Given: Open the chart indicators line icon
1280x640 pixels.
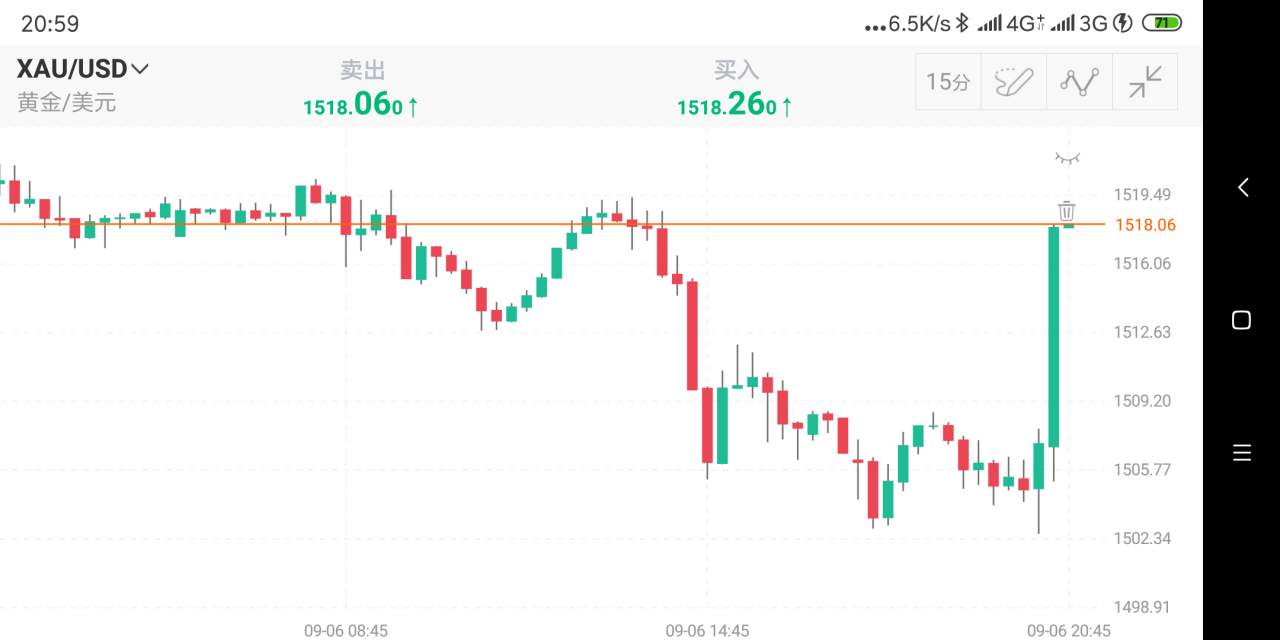Looking at the screenshot, I should click(x=1079, y=82).
